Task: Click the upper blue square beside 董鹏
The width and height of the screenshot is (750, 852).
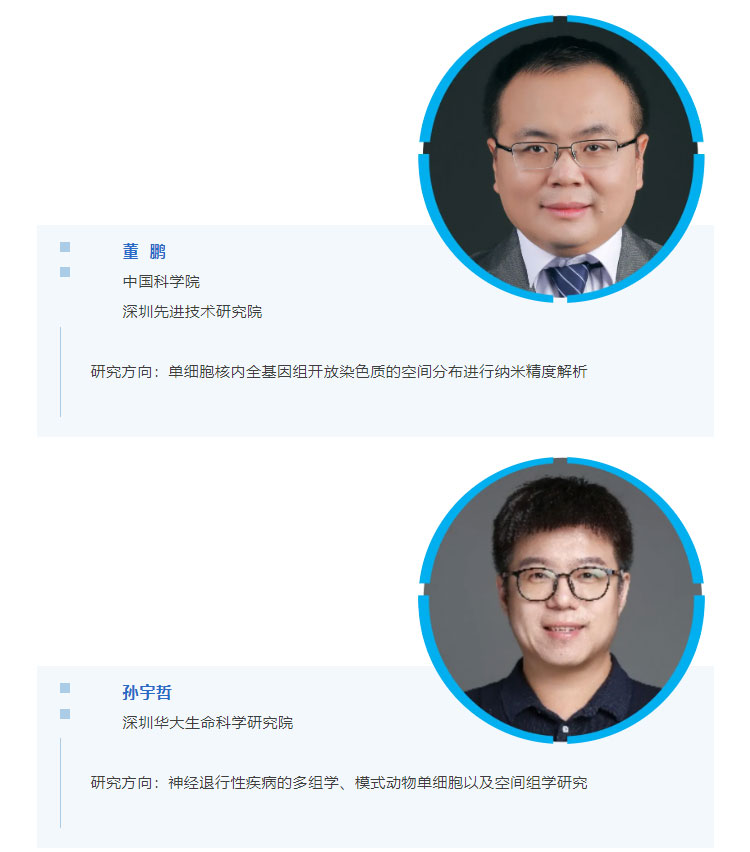Action: [65, 247]
